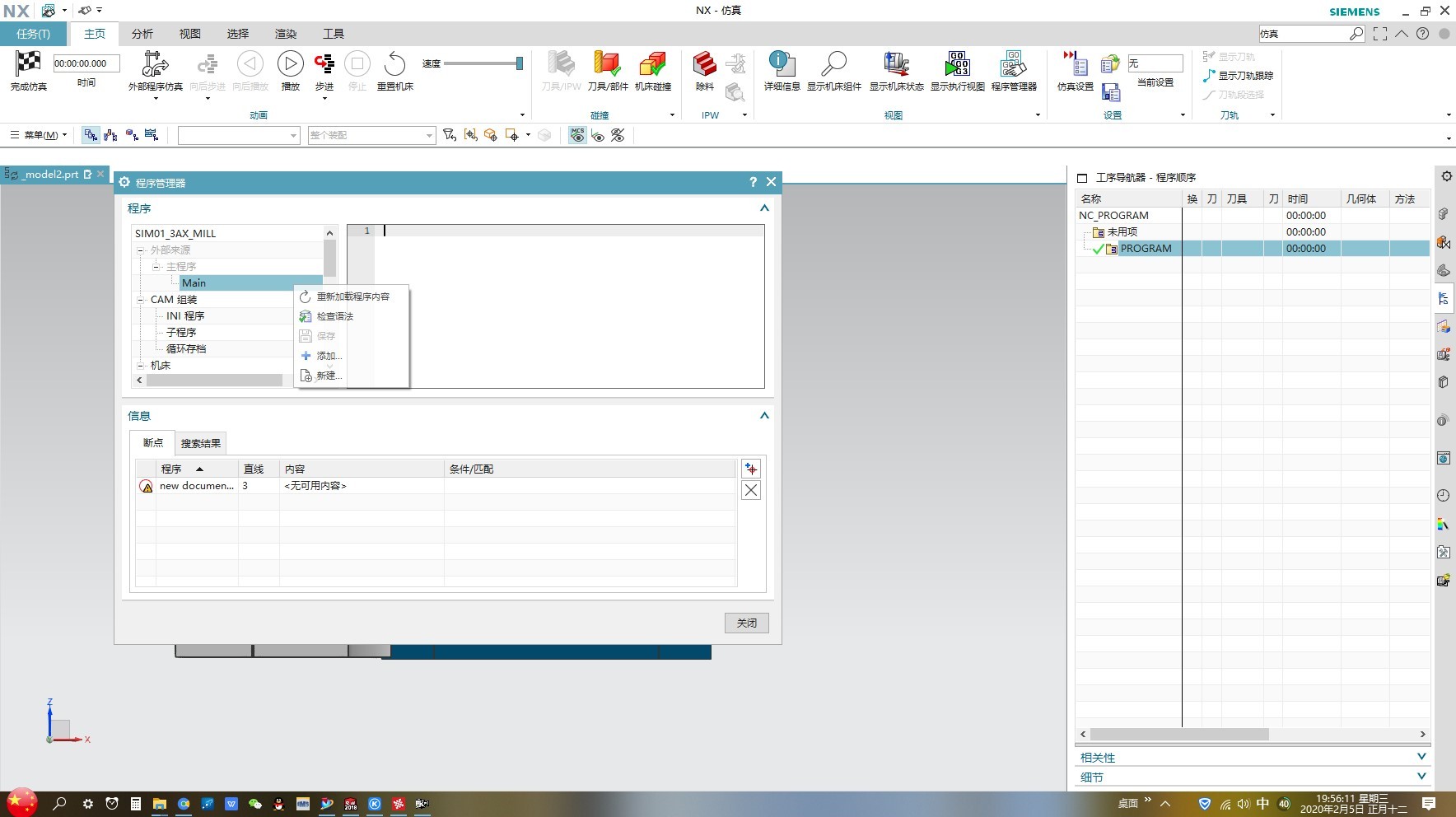Open the resource bar settings gear
1456x817 pixels.
tap(1446, 176)
